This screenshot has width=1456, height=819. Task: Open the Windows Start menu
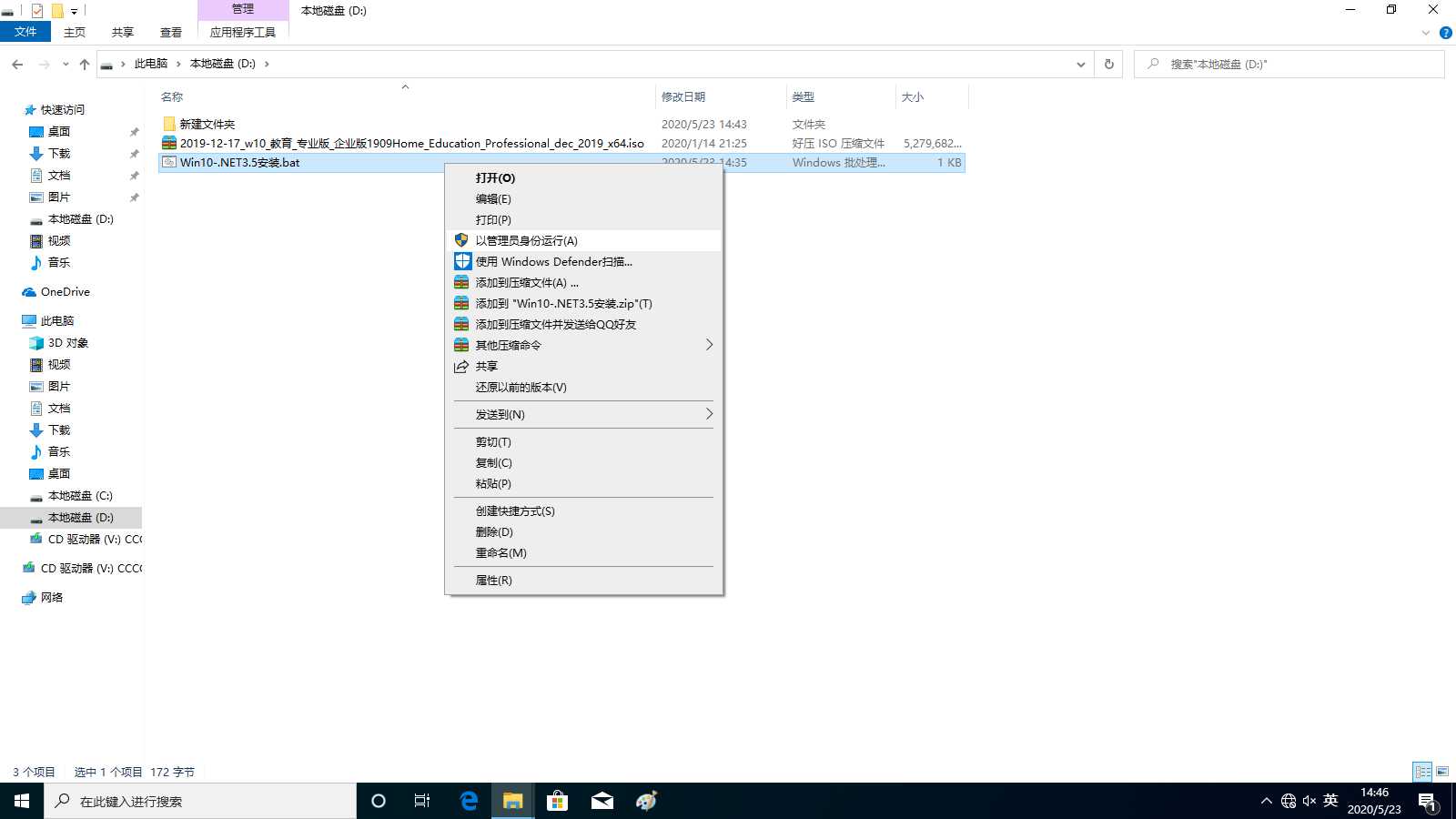pyautogui.click(x=22, y=801)
